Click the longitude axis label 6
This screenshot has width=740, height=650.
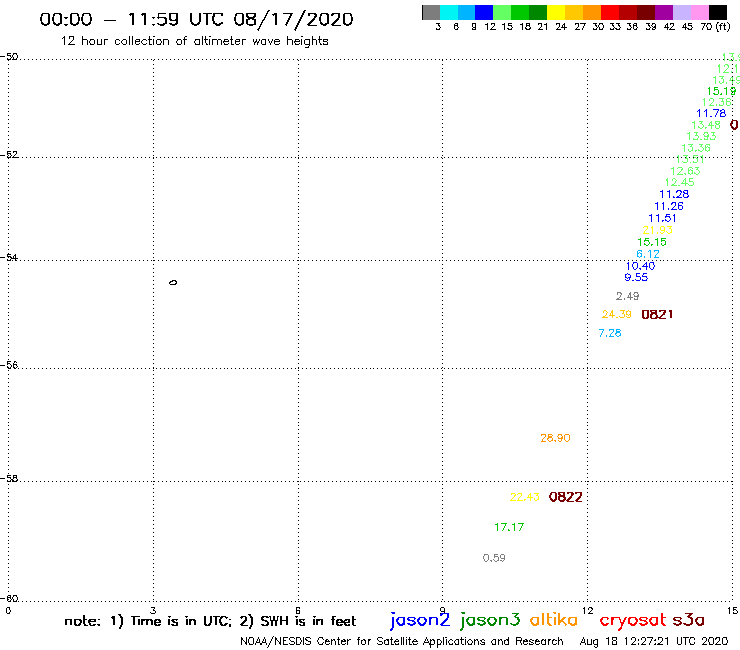coord(298,611)
